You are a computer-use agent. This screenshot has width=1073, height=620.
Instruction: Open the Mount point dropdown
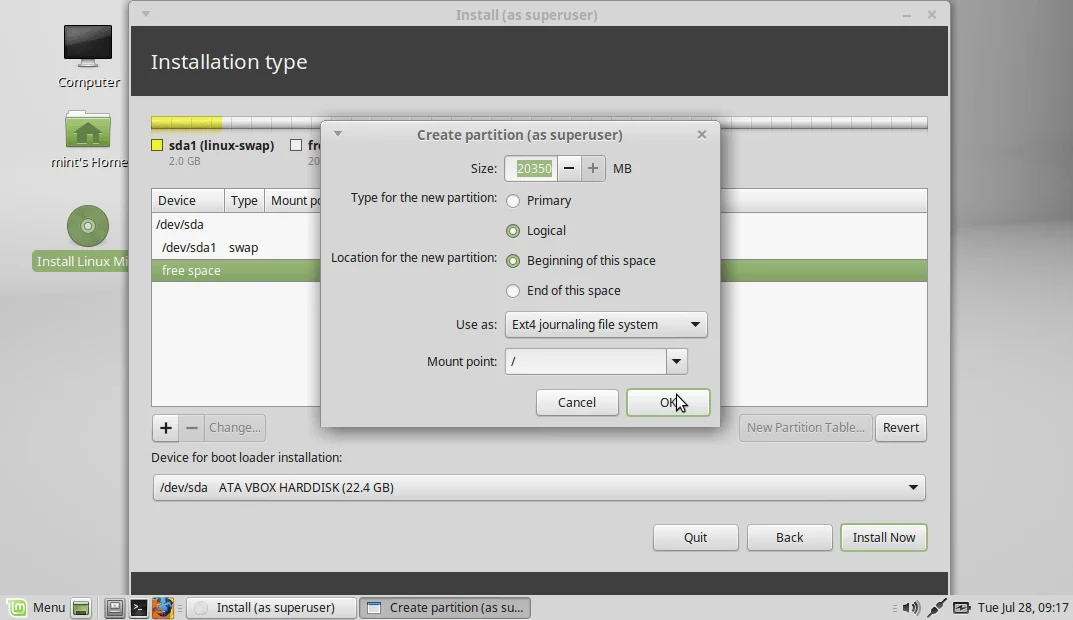point(675,361)
